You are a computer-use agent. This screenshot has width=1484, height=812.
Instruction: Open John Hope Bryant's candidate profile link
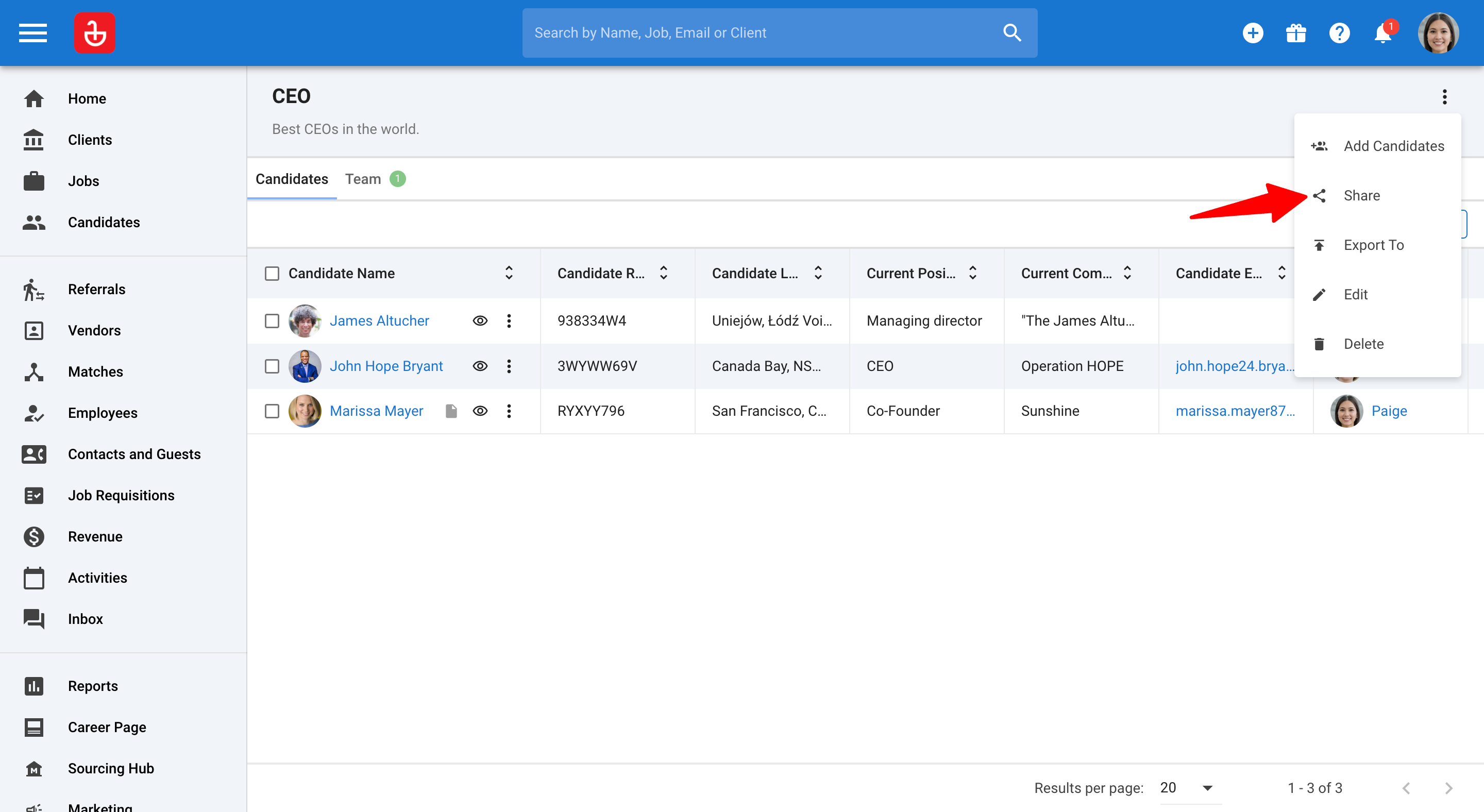pyautogui.click(x=386, y=366)
